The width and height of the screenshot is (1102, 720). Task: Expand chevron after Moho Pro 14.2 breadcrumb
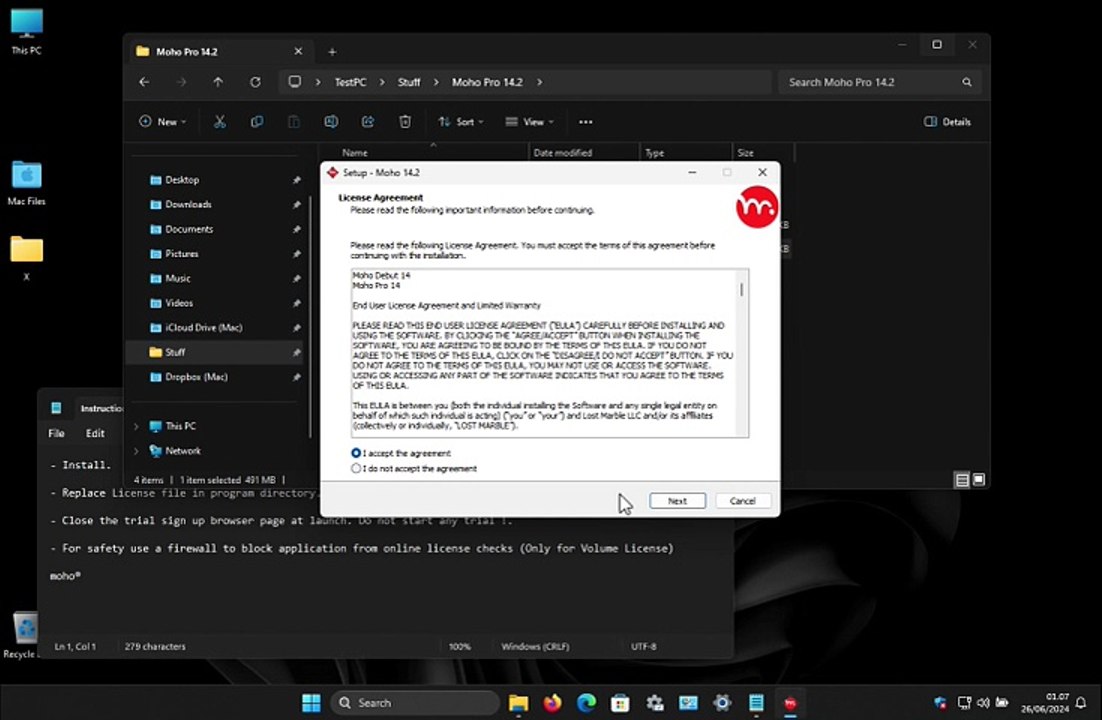[539, 82]
